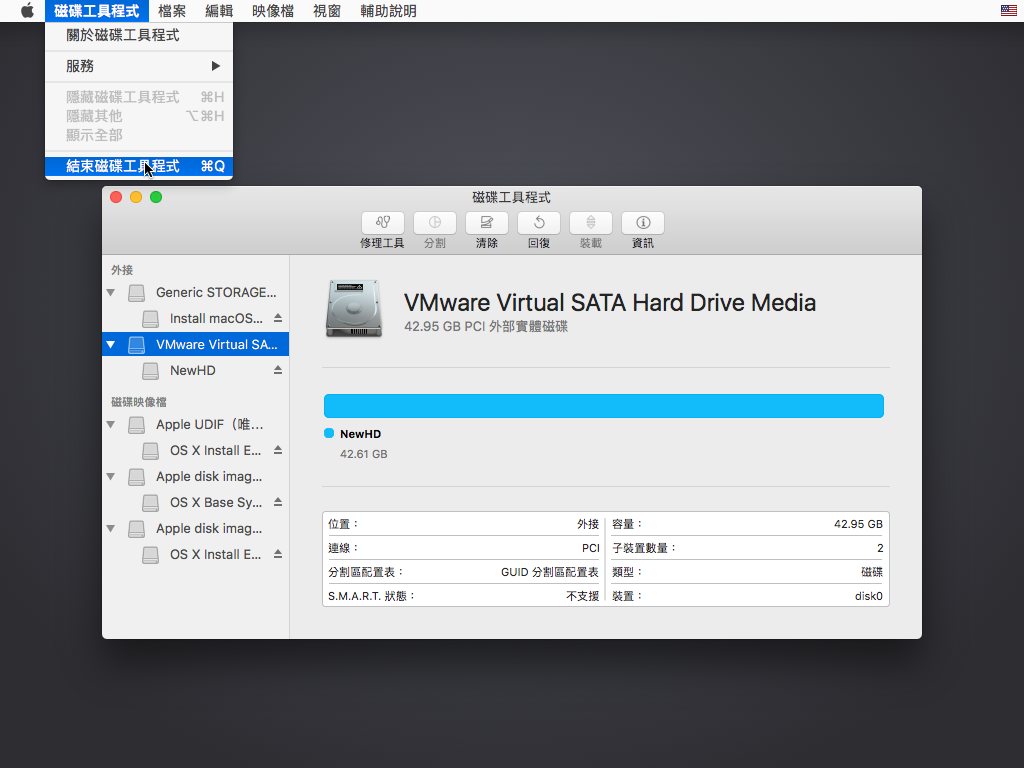
Task: Click the blue NewHD legend color square
Action: pos(329,433)
